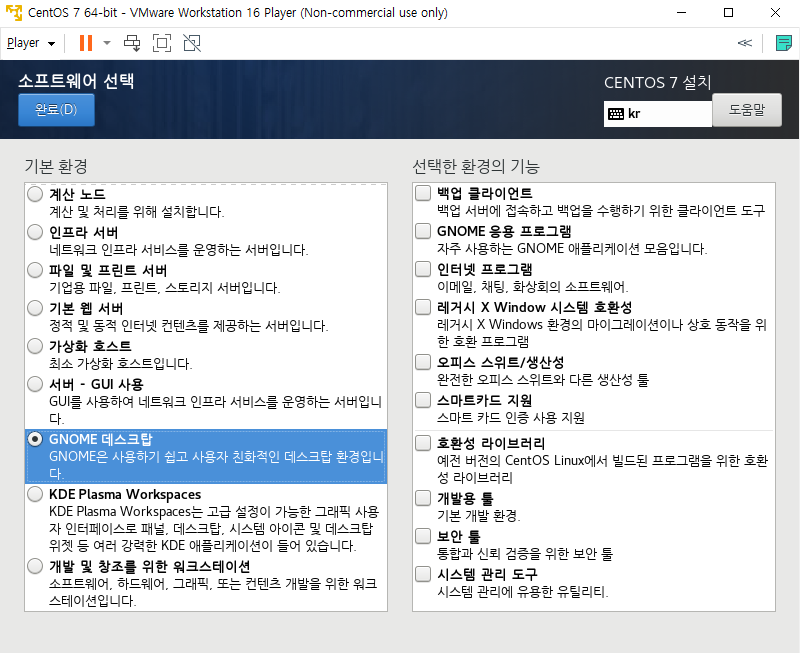The width and height of the screenshot is (800, 653).
Task: Enter full screen mode icon
Action: pos(162,43)
